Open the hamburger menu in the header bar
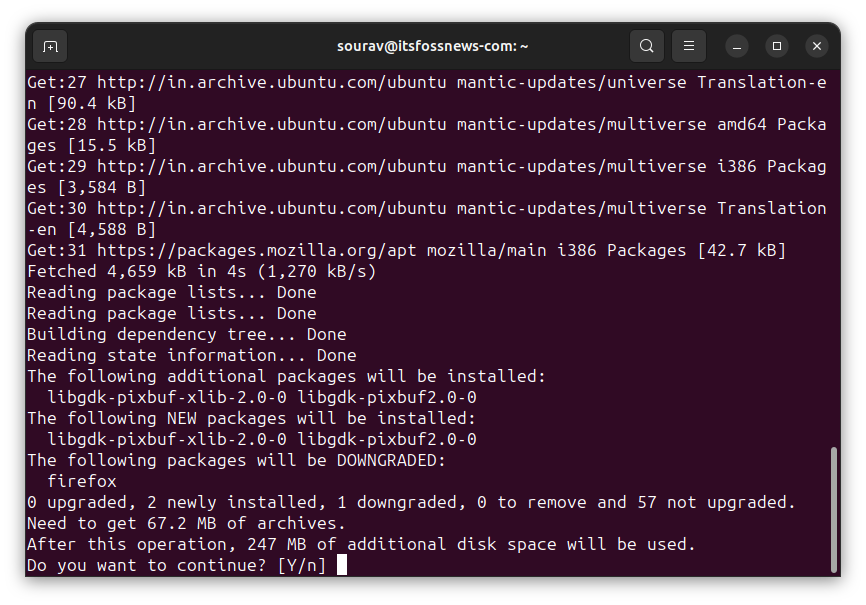Image resolution: width=866 pixels, height=605 pixels. (x=687, y=46)
